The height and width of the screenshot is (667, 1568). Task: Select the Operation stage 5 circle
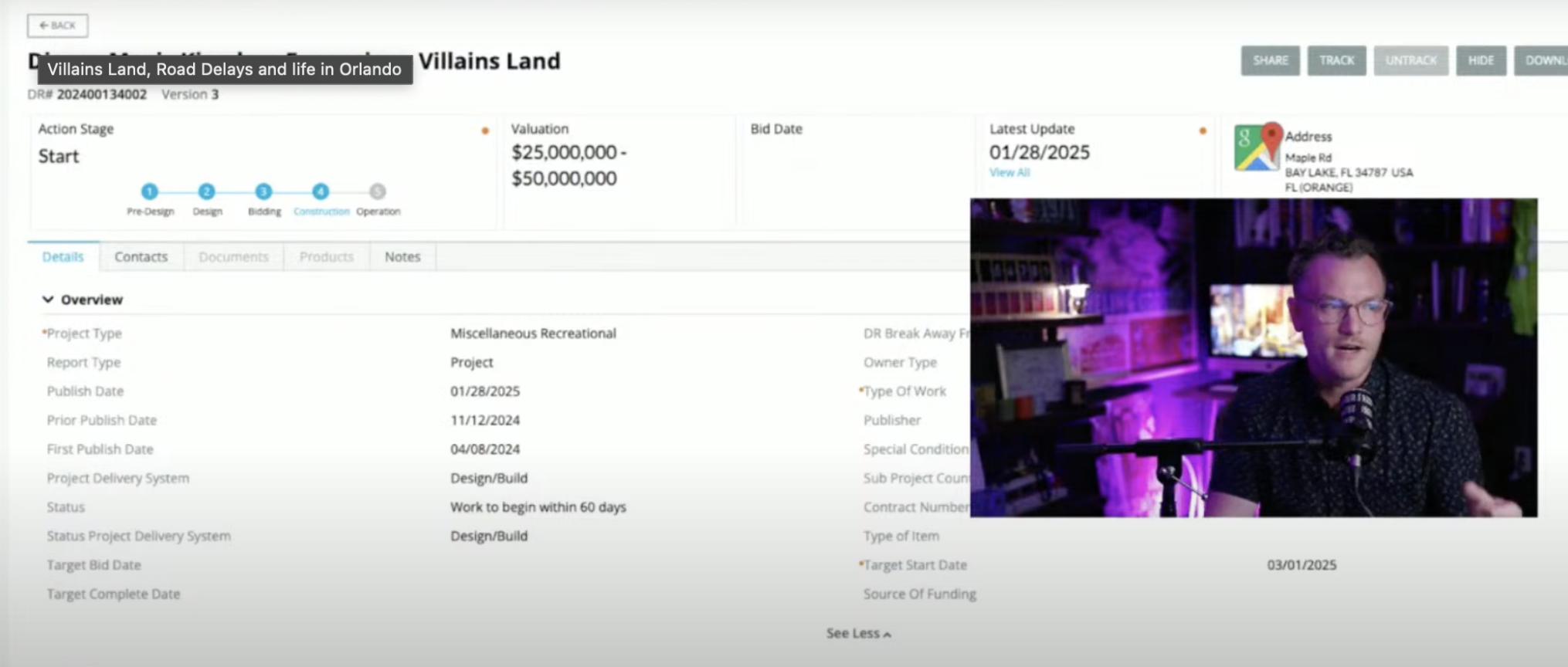pos(377,191)
